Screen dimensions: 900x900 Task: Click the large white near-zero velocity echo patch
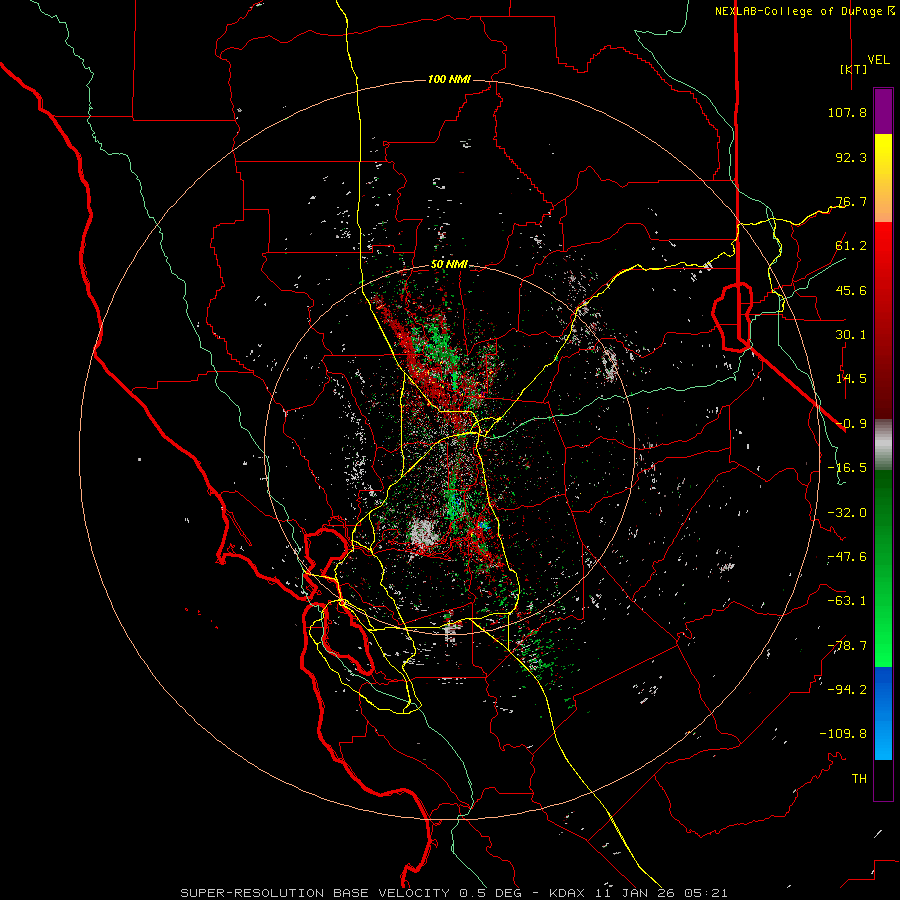click(424, 531)
